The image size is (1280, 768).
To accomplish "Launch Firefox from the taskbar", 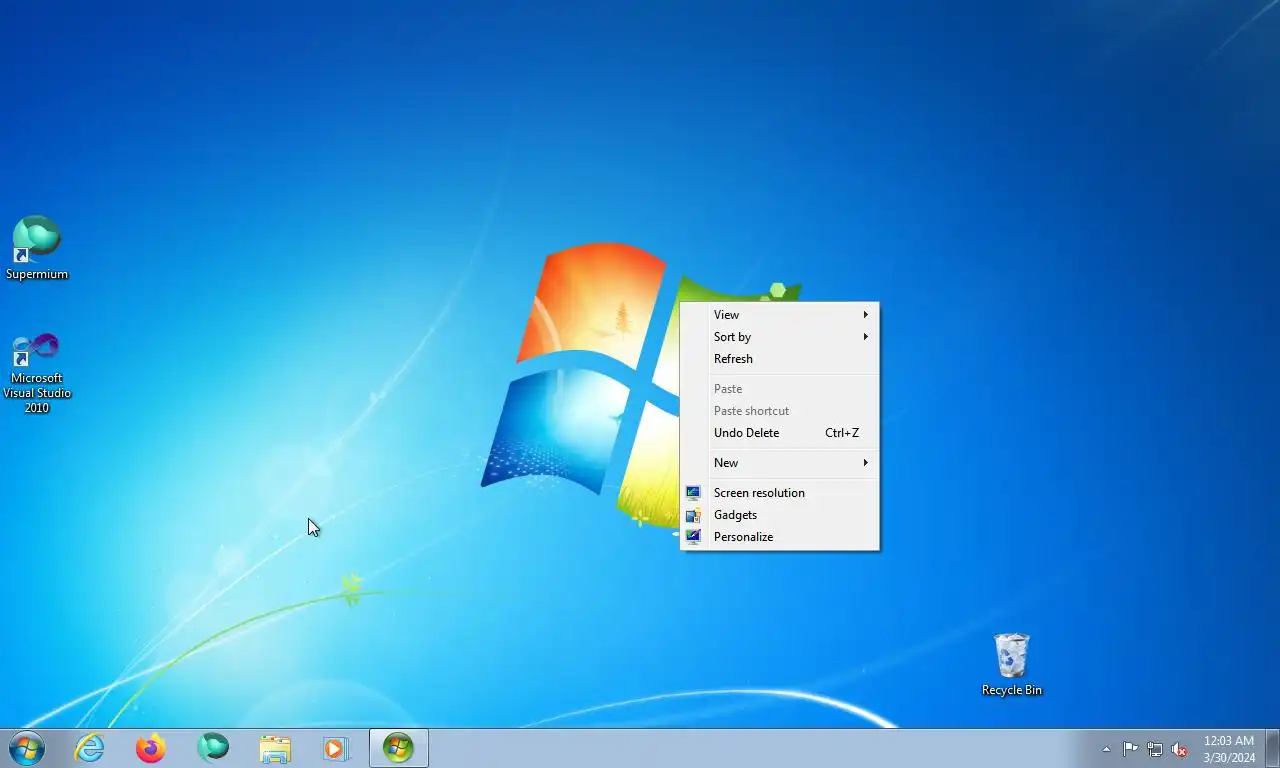I will [x=151, y=748].
